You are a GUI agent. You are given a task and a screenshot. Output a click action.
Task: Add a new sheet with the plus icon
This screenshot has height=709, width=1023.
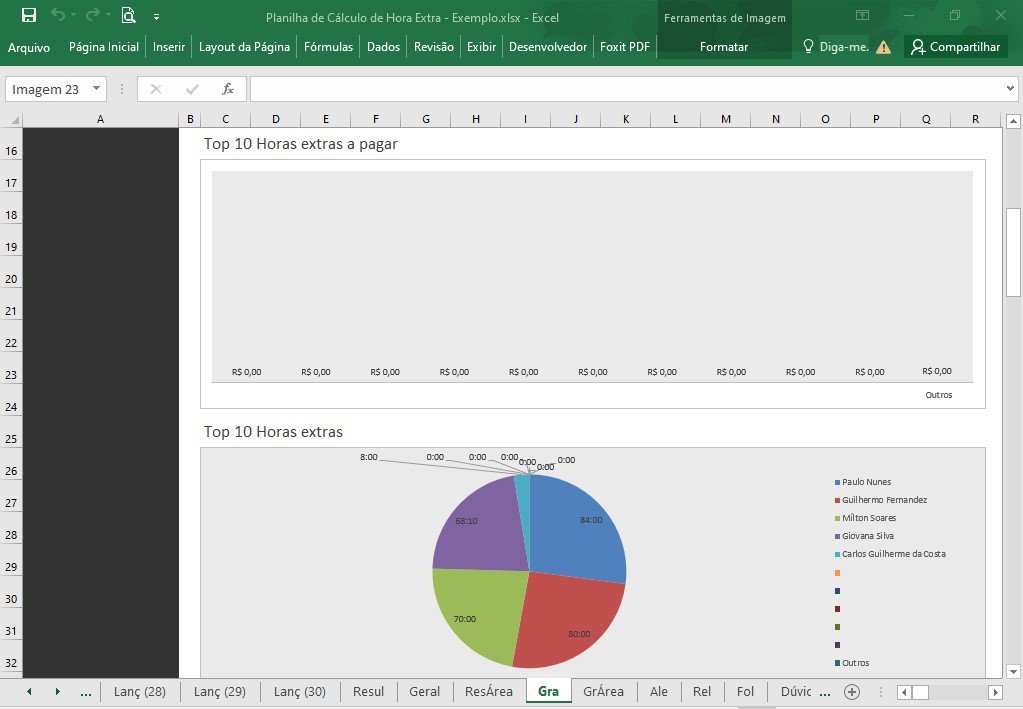(x=851, y=691)
